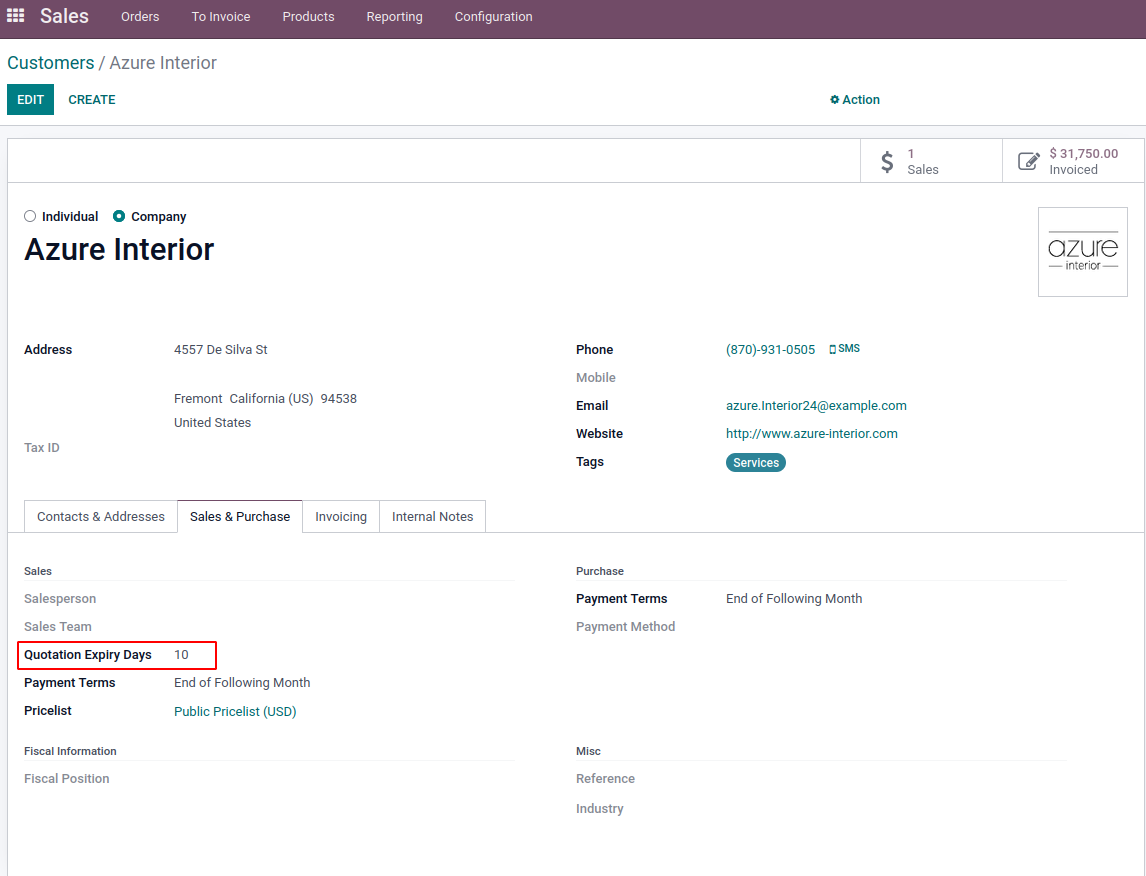Click the Purchase section heading
The width and height of the screenshot is (1146, 876).
pos(600,571)
